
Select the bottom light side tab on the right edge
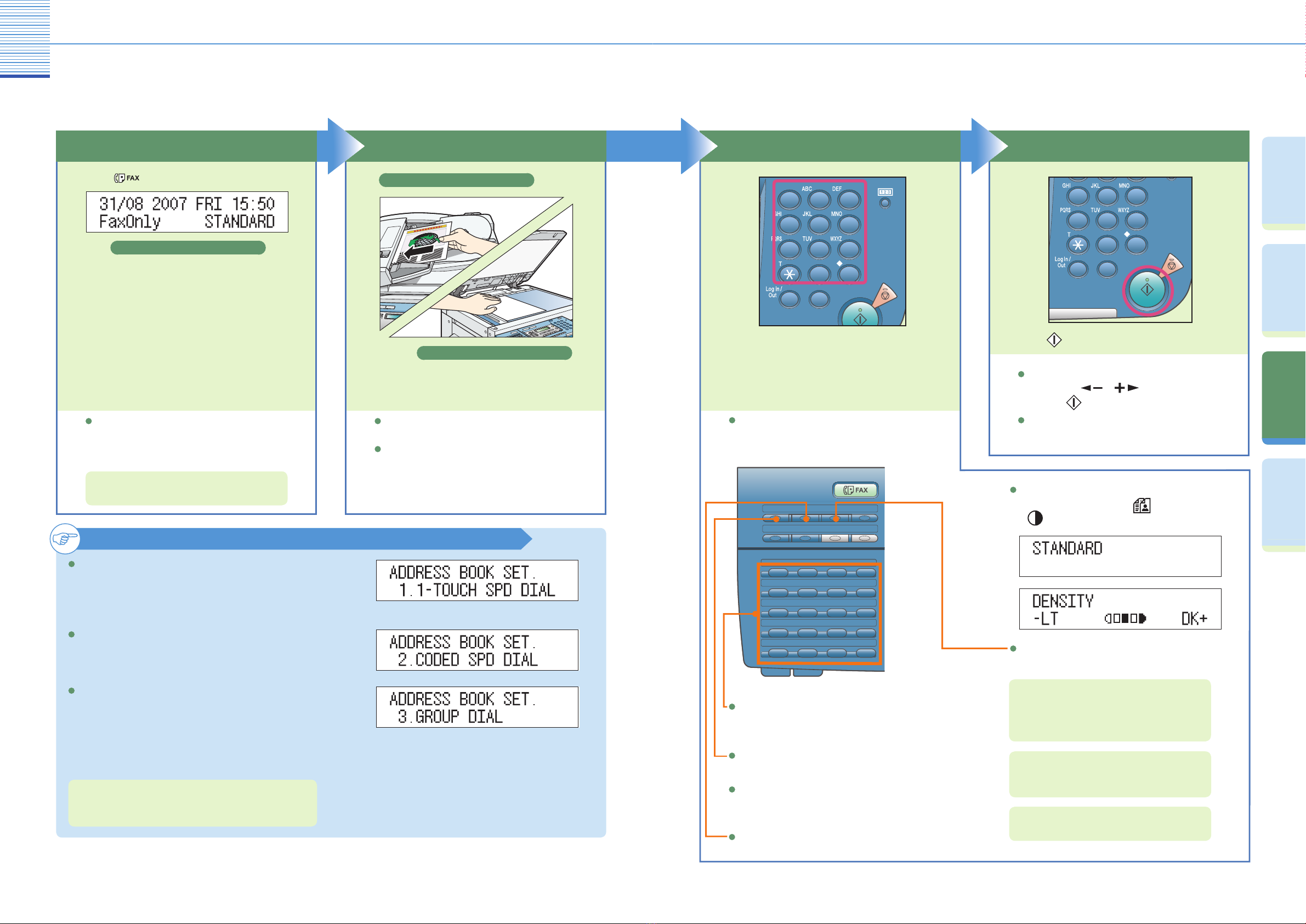click(1284, 505)
